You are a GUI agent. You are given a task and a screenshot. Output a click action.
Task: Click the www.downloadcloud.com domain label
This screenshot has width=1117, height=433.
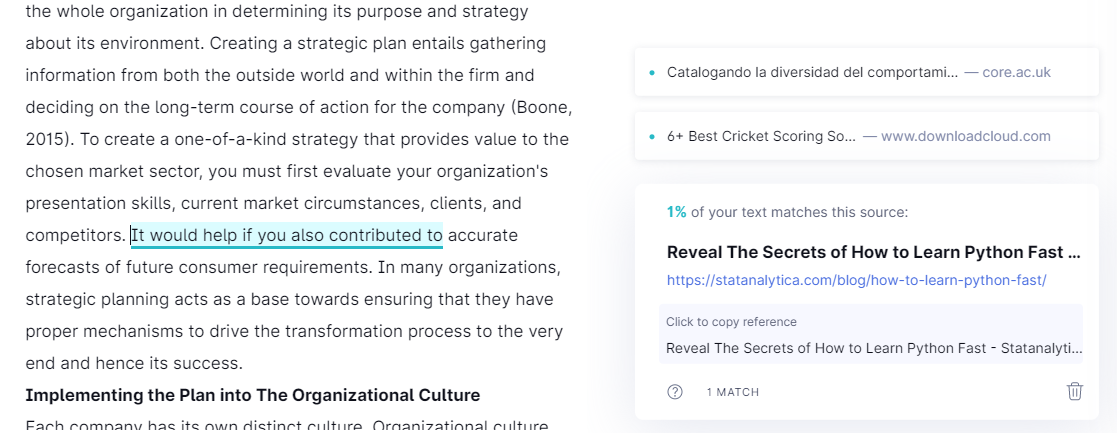point(965,137)
